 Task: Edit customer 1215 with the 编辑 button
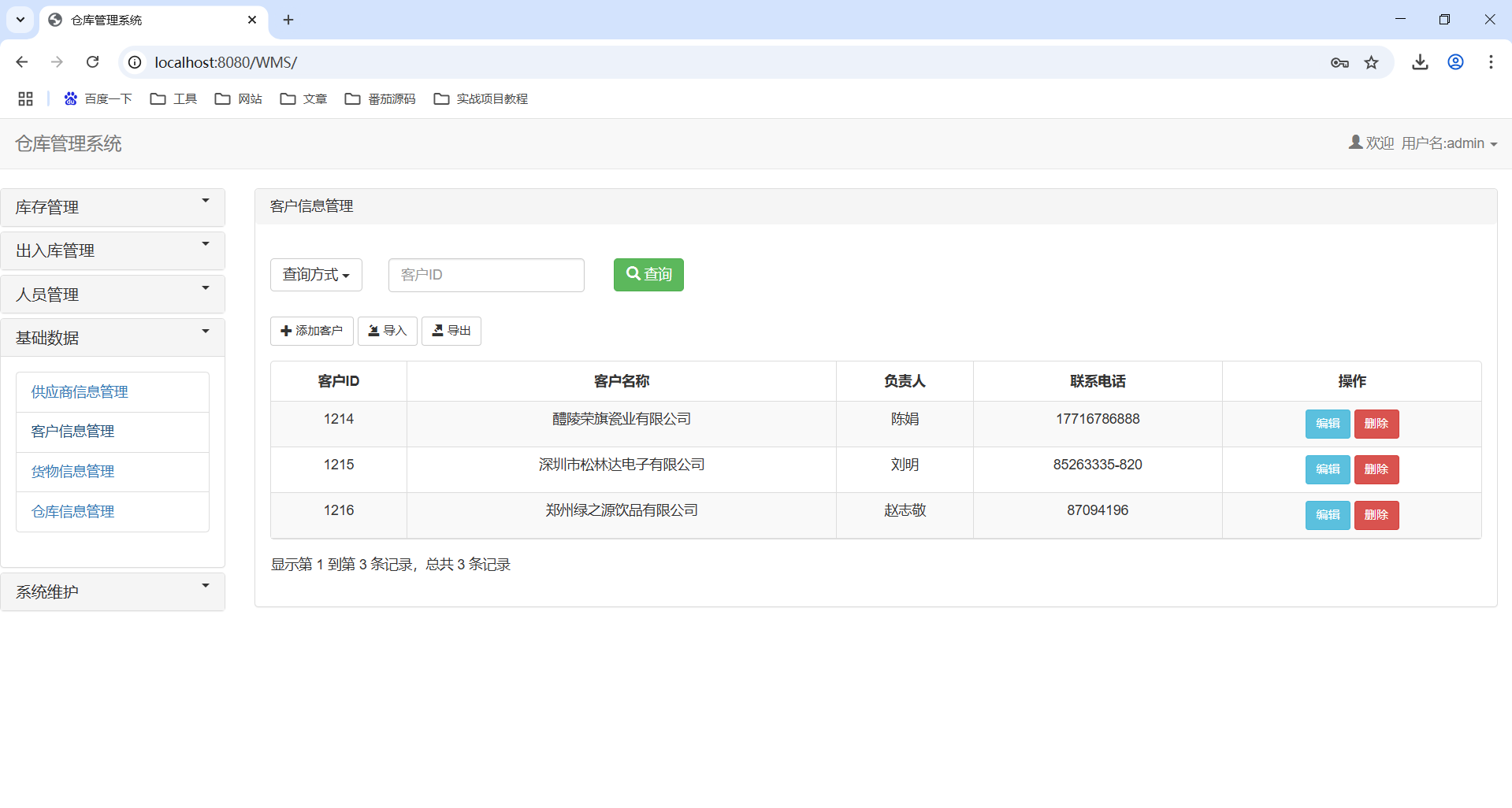(x=1328, y=469)
